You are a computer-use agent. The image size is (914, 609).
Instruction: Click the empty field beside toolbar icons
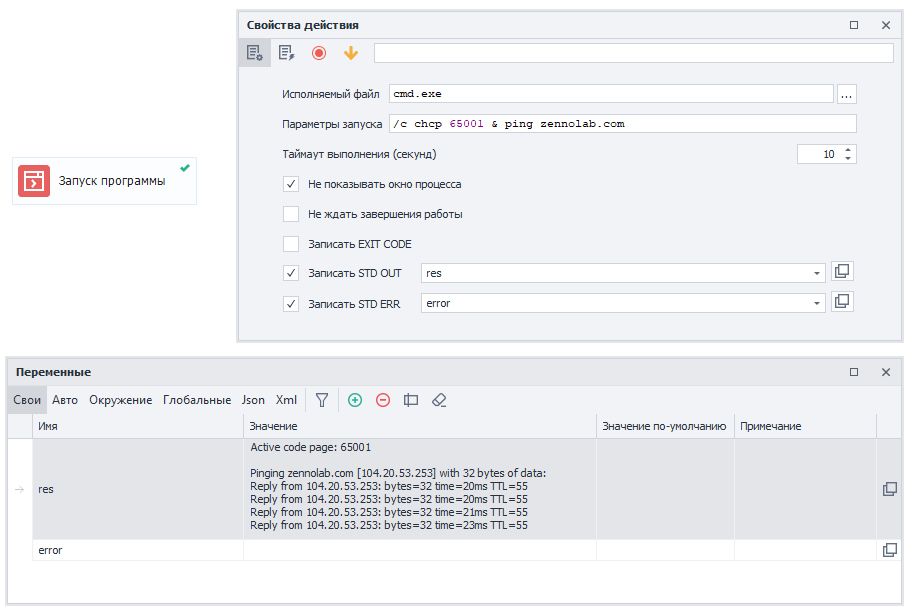pos(634,53)
